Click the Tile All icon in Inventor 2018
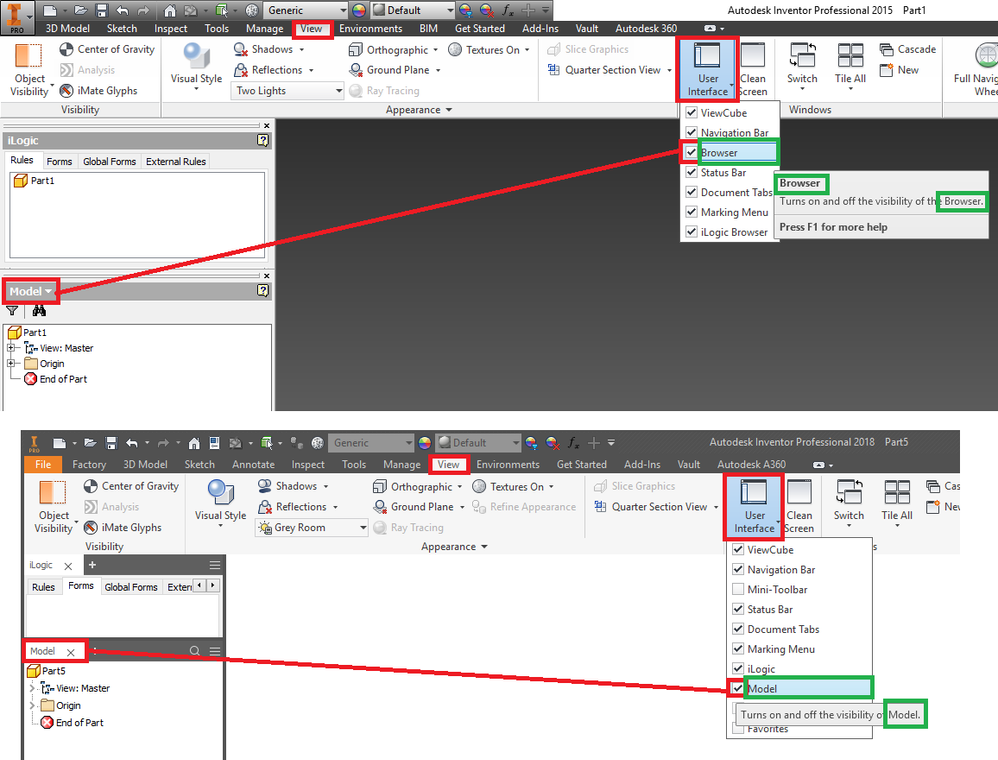 coord(897,493)
